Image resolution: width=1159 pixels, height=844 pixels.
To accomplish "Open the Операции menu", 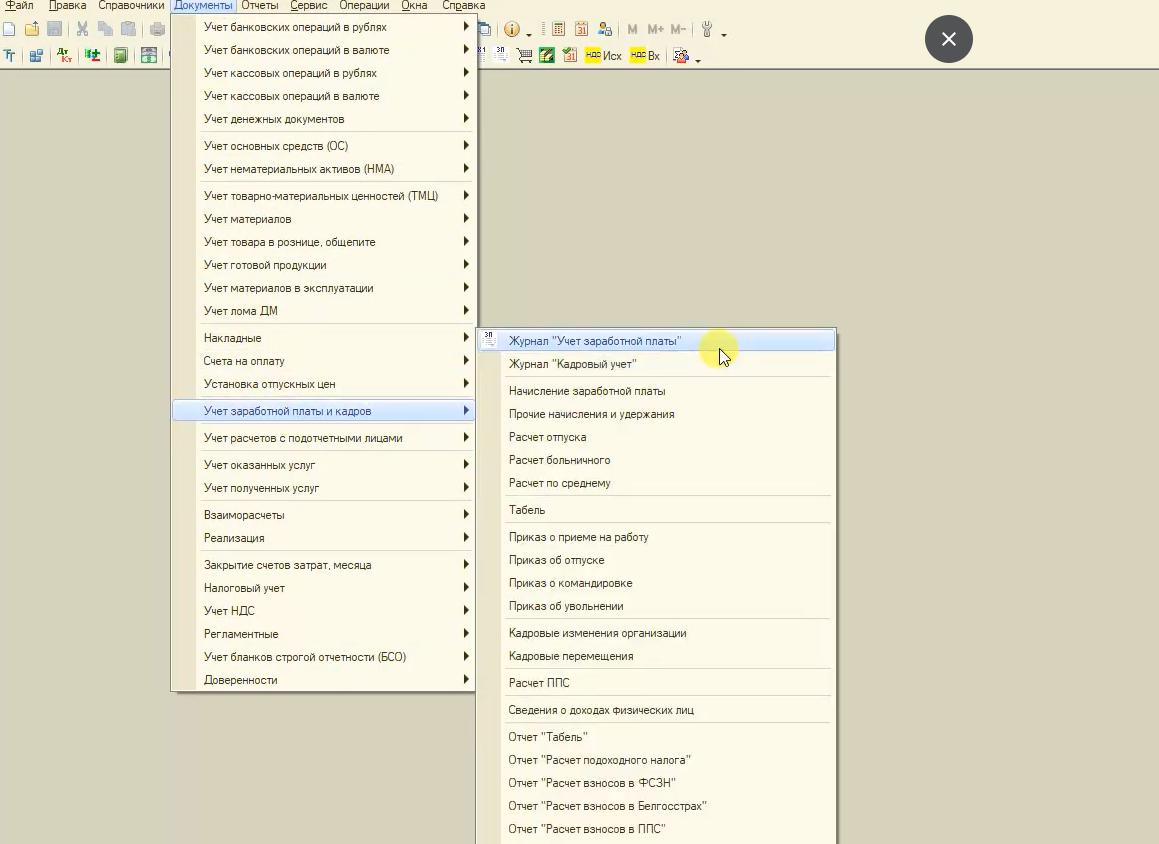I will point(364,5).
